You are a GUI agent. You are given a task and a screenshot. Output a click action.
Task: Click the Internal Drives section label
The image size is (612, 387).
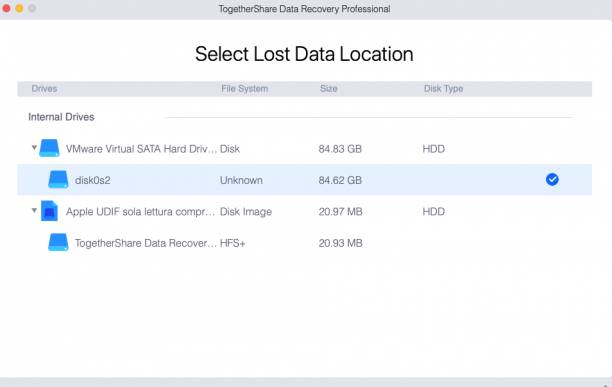click(61, 117)
